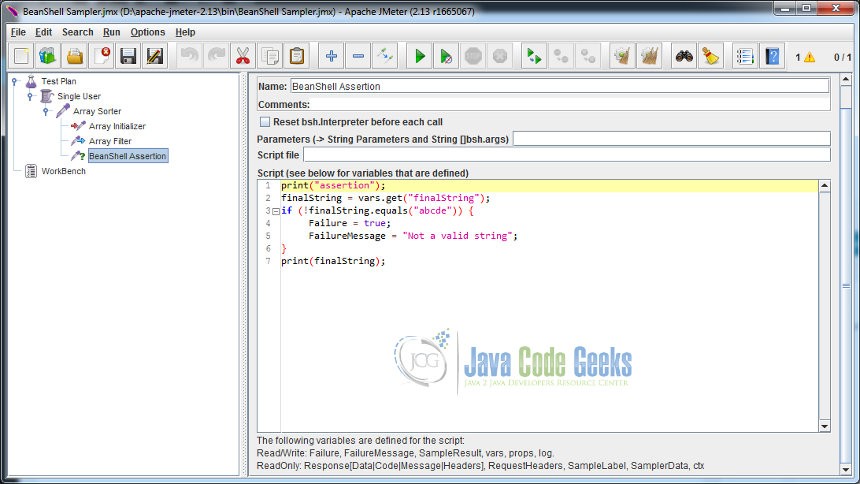Click the Clear All double broom icon
This screenshot has height=484, width=860.
point(649,56)
